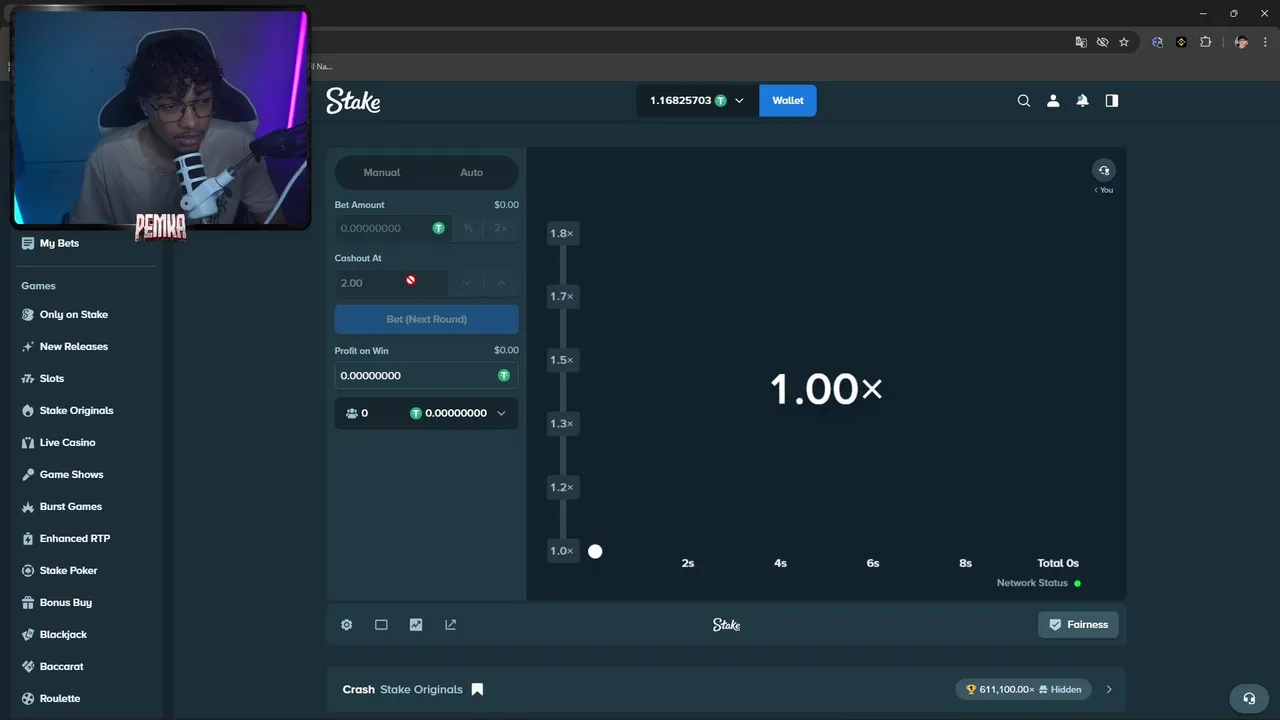Click the Games heading in sidebar
Viewport: 1280px width, 720px height.
pos(39,286)
